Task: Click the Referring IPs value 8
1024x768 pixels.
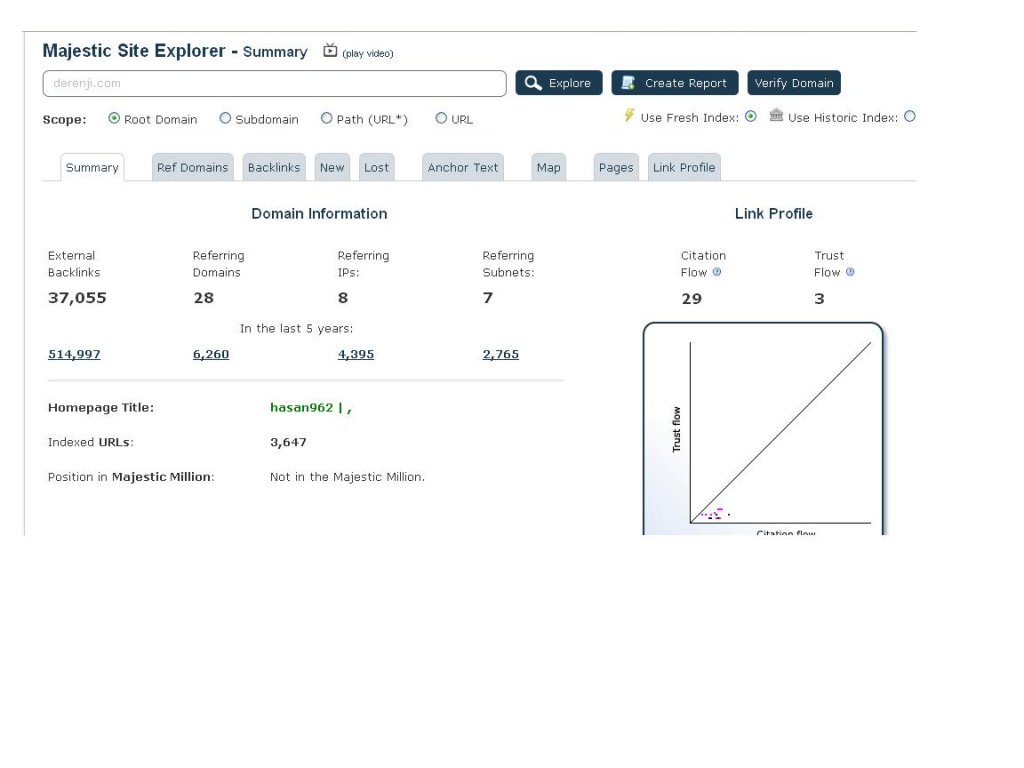Action: click(343, 298)
